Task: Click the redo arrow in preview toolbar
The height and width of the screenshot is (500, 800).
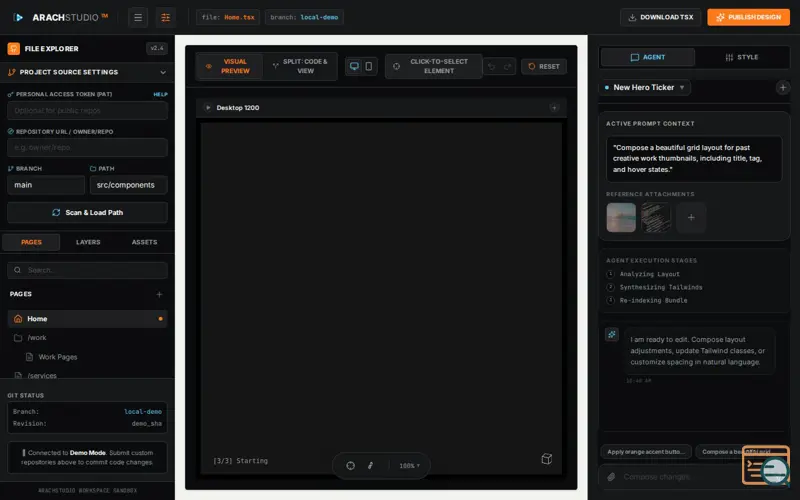Action: pyautogui.click(x=508, y=66)
